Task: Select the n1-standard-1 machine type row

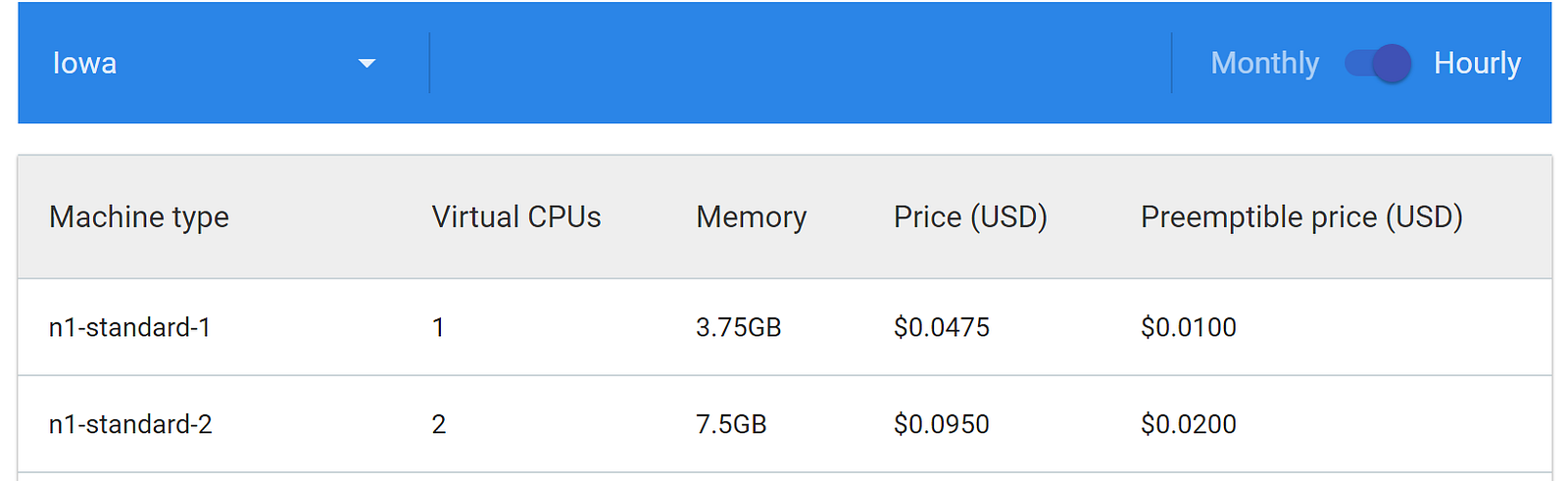Action: (785, 327)
